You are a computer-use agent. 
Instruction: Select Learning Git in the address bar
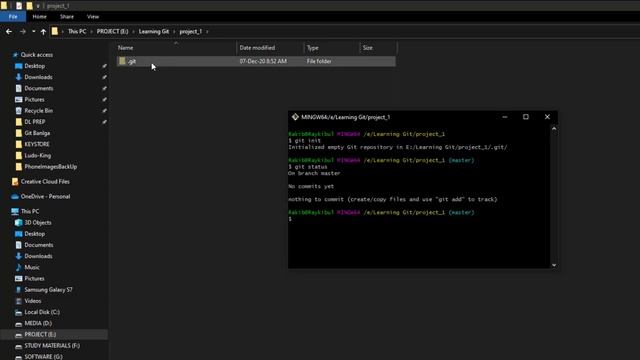pos(154,31)
